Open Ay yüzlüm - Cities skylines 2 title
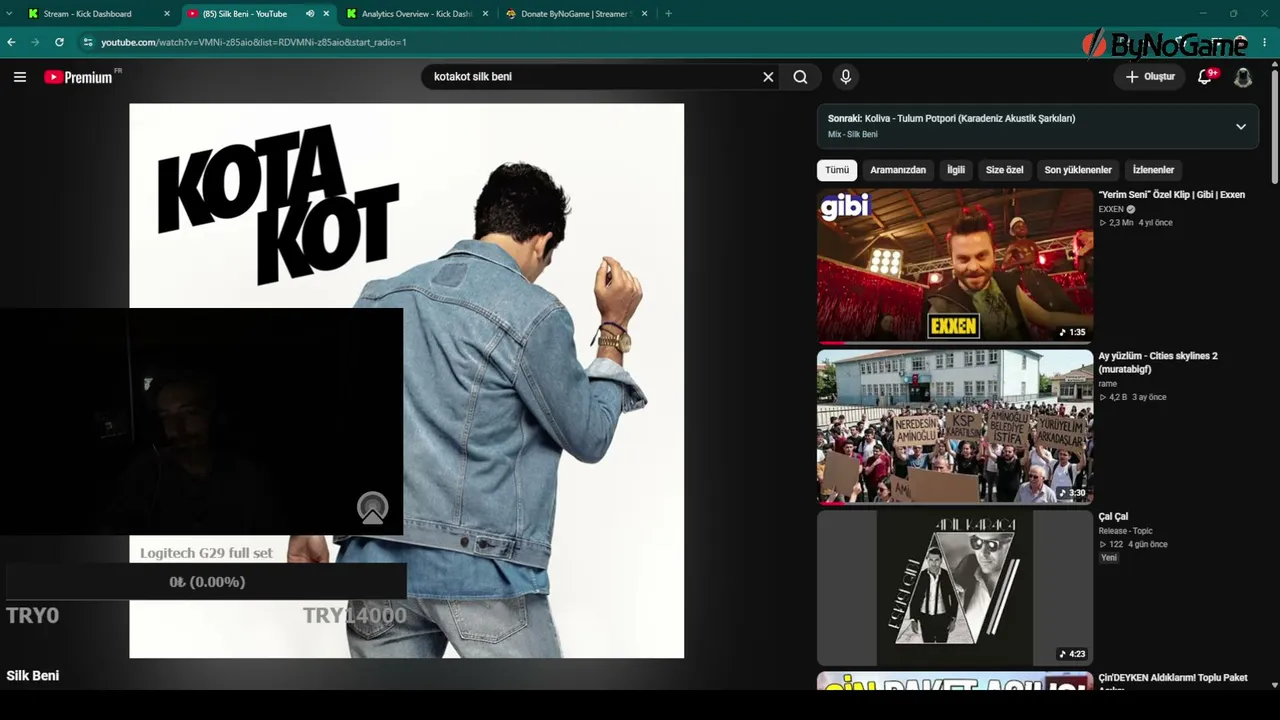Screen dimensions: 1280x720 tap(1158, 362)
